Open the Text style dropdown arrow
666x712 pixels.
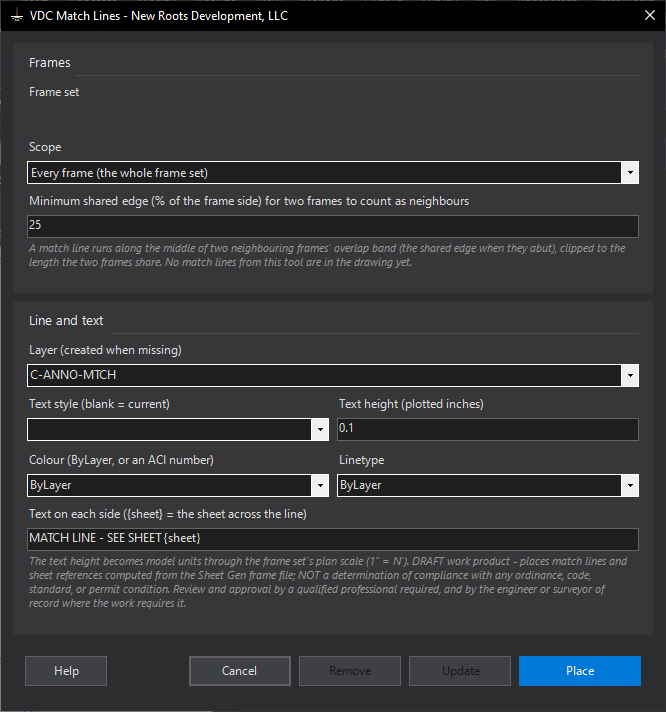320,430
